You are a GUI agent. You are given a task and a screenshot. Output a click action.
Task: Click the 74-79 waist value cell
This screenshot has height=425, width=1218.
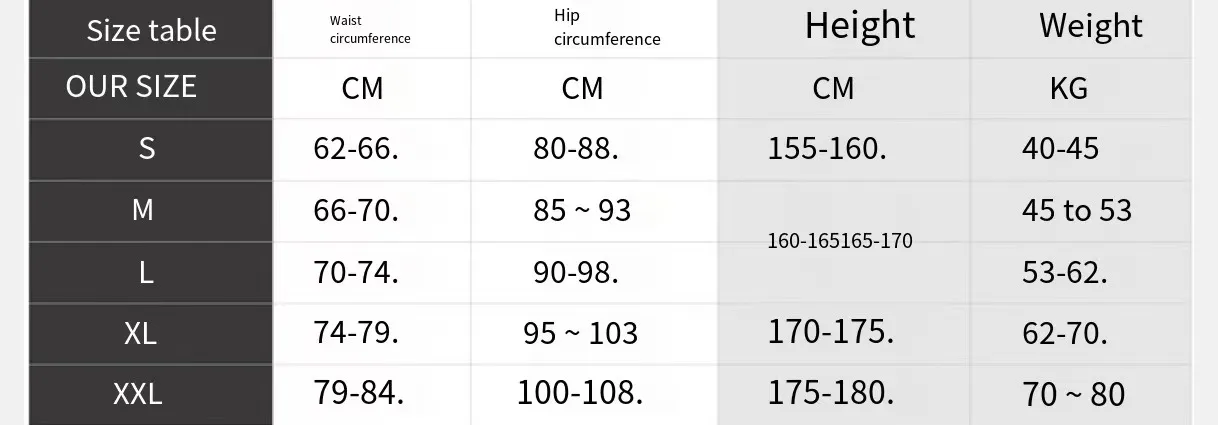[x=356, y=332]
